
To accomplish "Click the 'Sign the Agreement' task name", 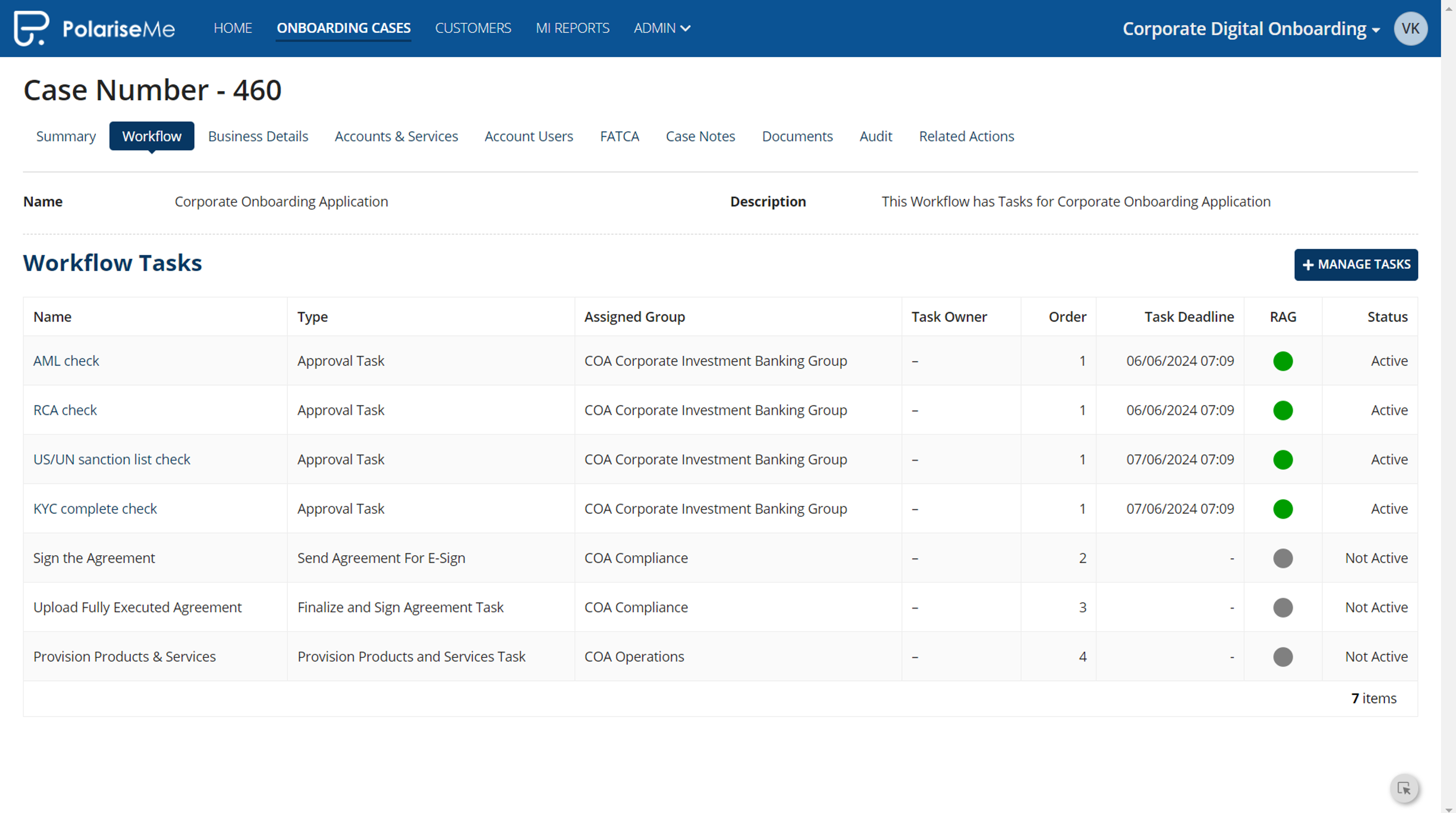I will coord(94,558).
